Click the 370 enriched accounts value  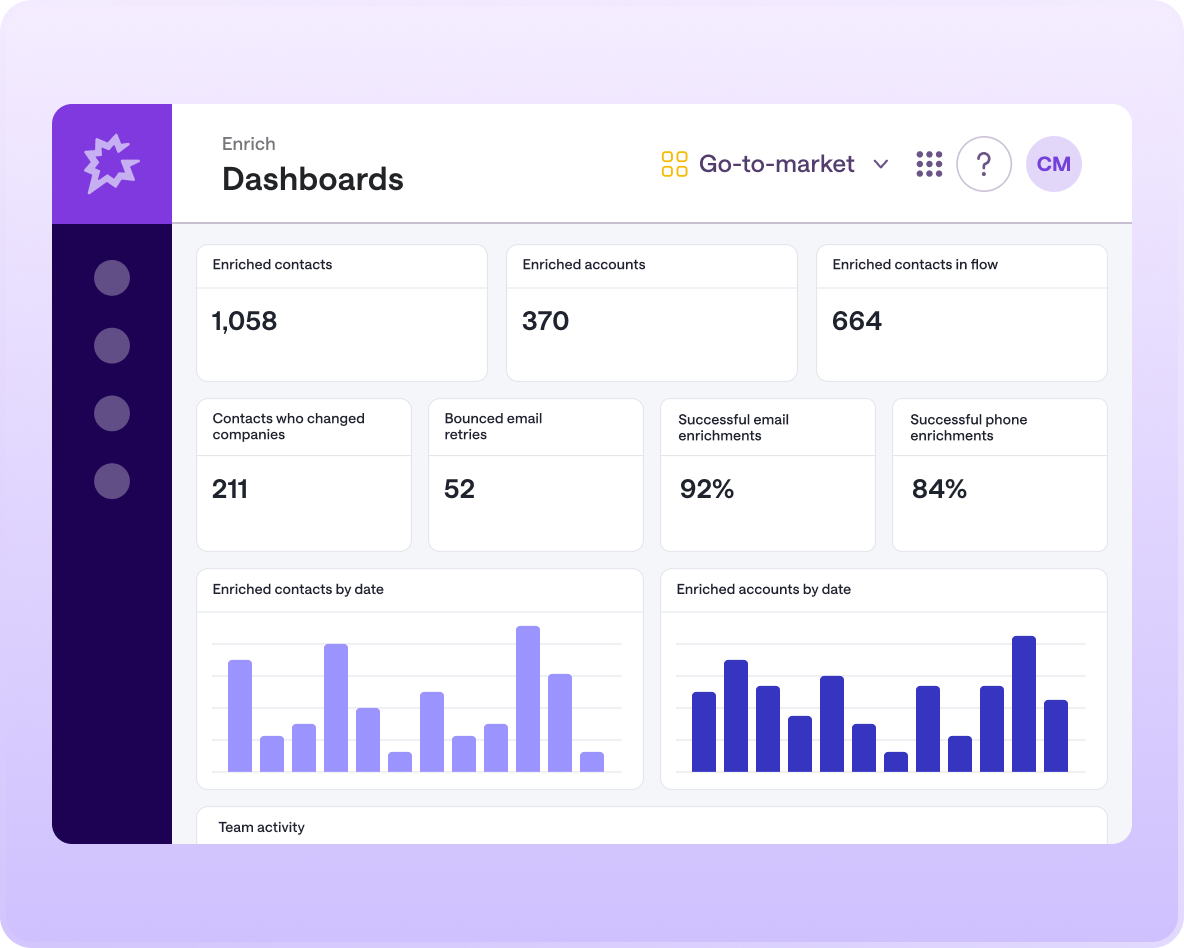[545, 321]
